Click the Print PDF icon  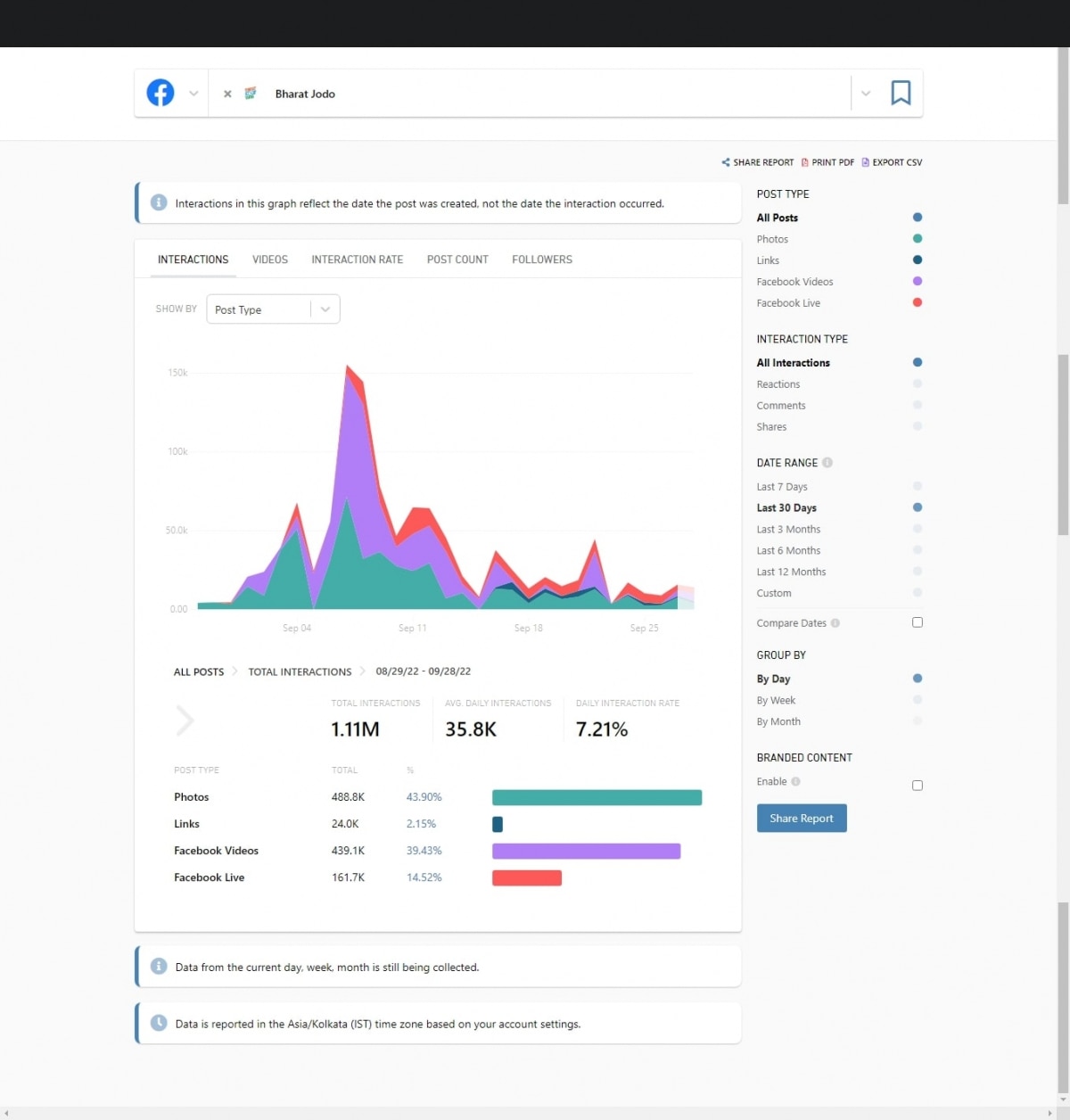click(805, 162)
